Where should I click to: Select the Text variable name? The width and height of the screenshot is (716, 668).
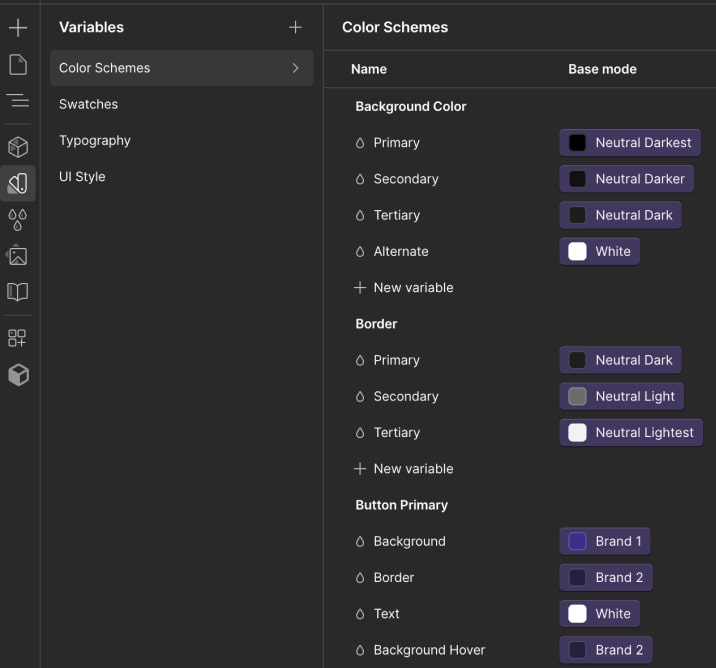[386, 614]
